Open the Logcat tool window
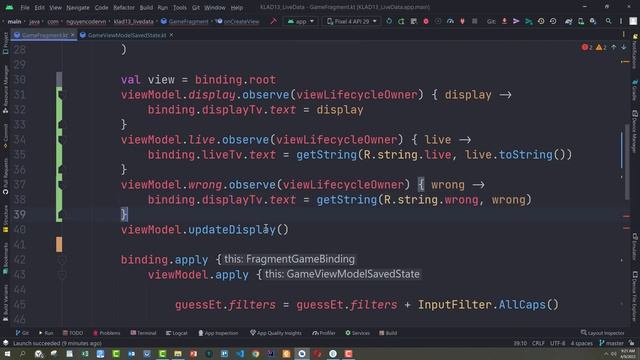The width and height of the screenshot is (640, 360). [177, 333]
